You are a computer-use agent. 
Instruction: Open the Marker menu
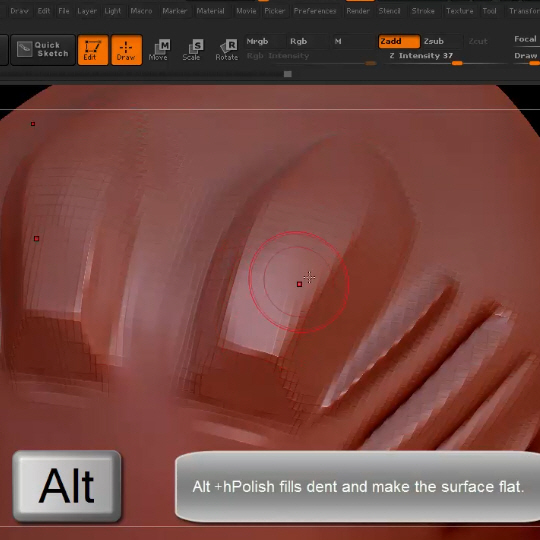[175, 11]
